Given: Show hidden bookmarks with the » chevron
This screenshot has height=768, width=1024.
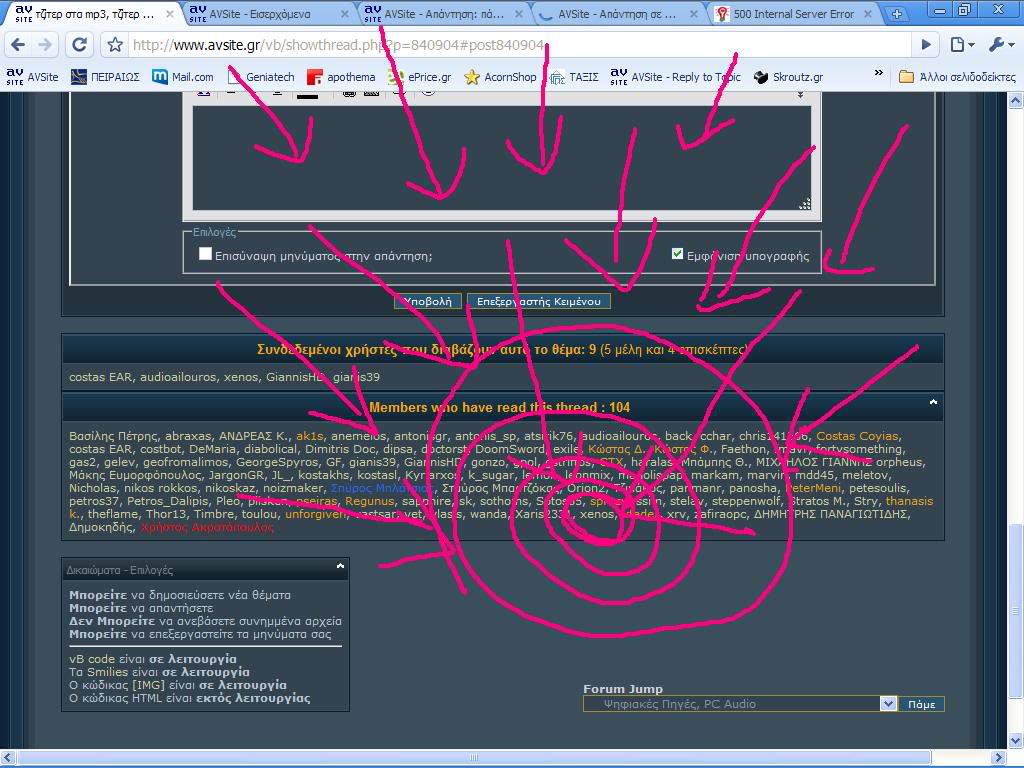Looking at the screenshot, I should (878, 73).
